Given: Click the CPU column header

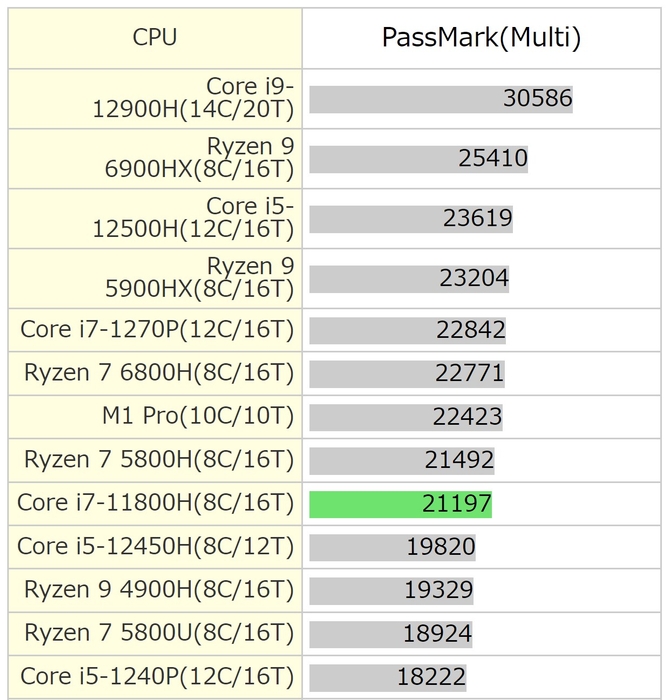Looking at the screenshot, I should (x=155, y=38).
